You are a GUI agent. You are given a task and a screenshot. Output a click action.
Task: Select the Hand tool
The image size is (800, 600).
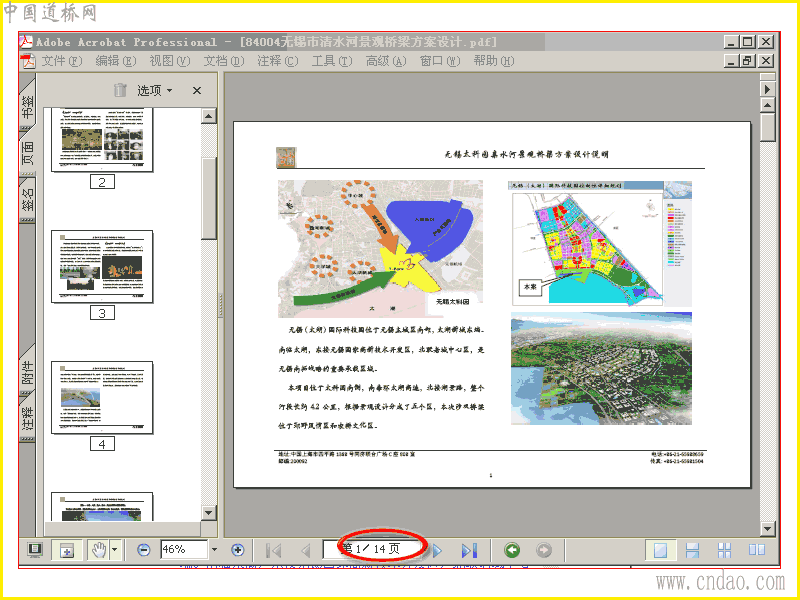click(x=98, y=550)
